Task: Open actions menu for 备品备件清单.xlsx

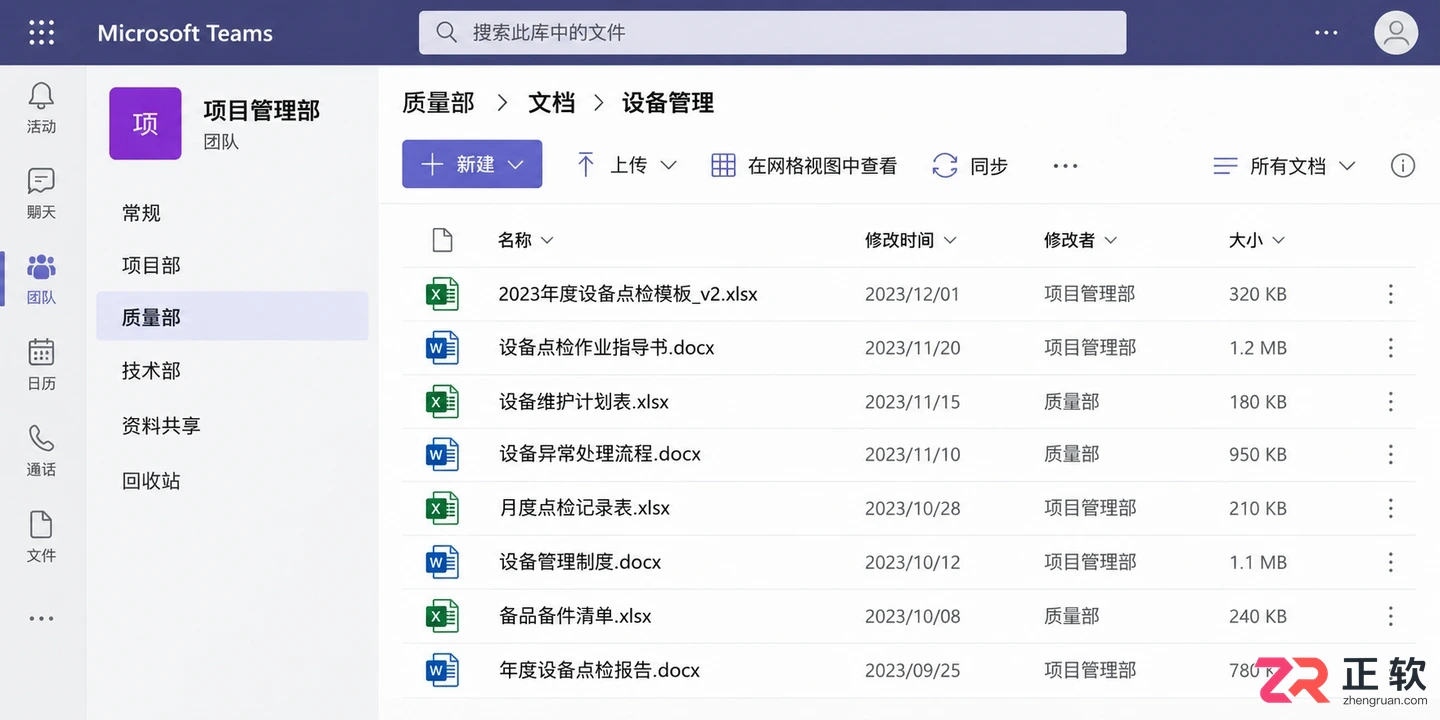Action: pyautogui.click(x=1390, y=616)
